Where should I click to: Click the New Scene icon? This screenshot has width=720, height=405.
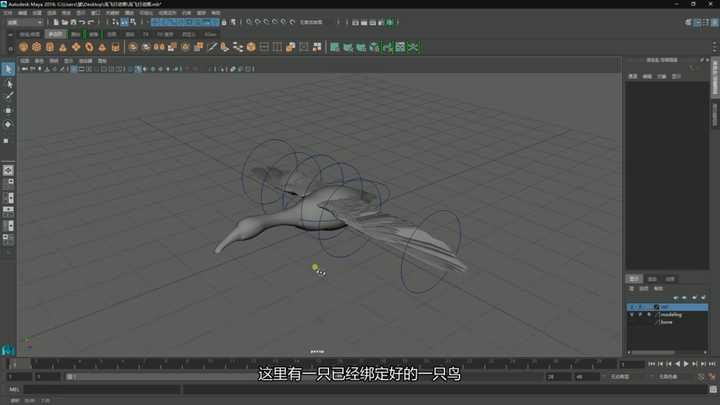click(x=56, y=22)
